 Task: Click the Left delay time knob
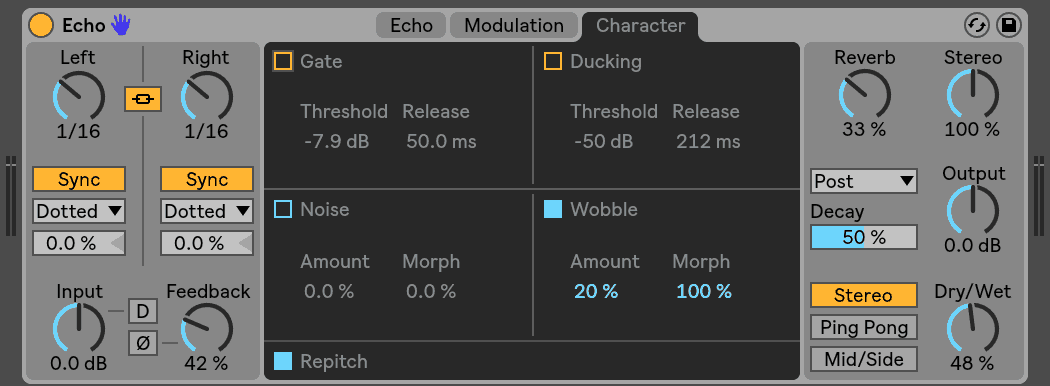pos(79,96)
